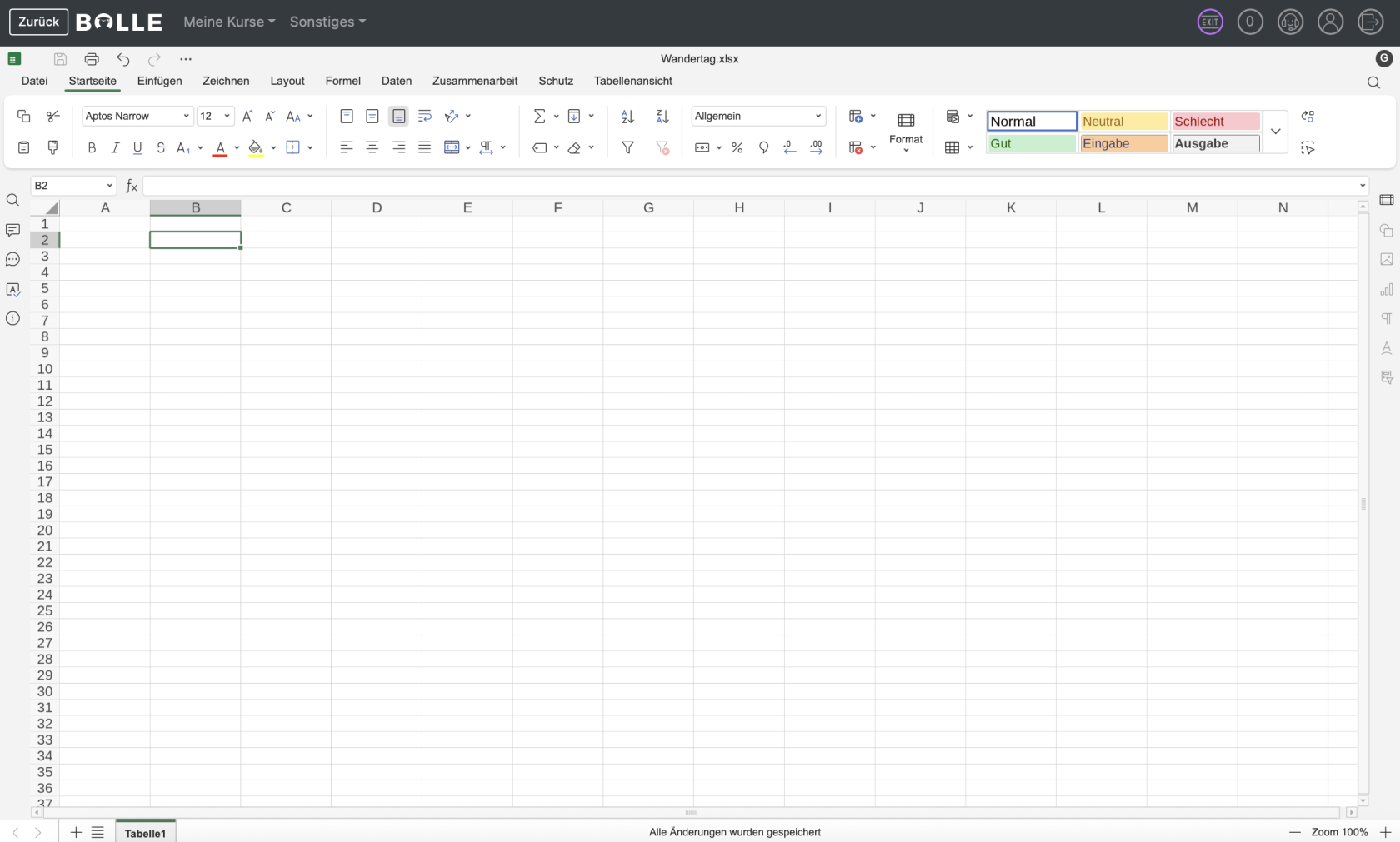Click the purple EXIT icon

pos(1210,22)
